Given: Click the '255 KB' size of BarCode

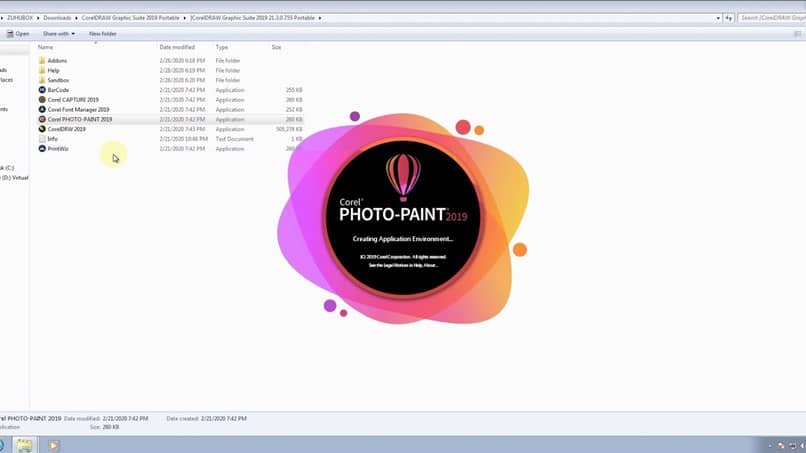Looking at the screenshot, I should 294,90.
